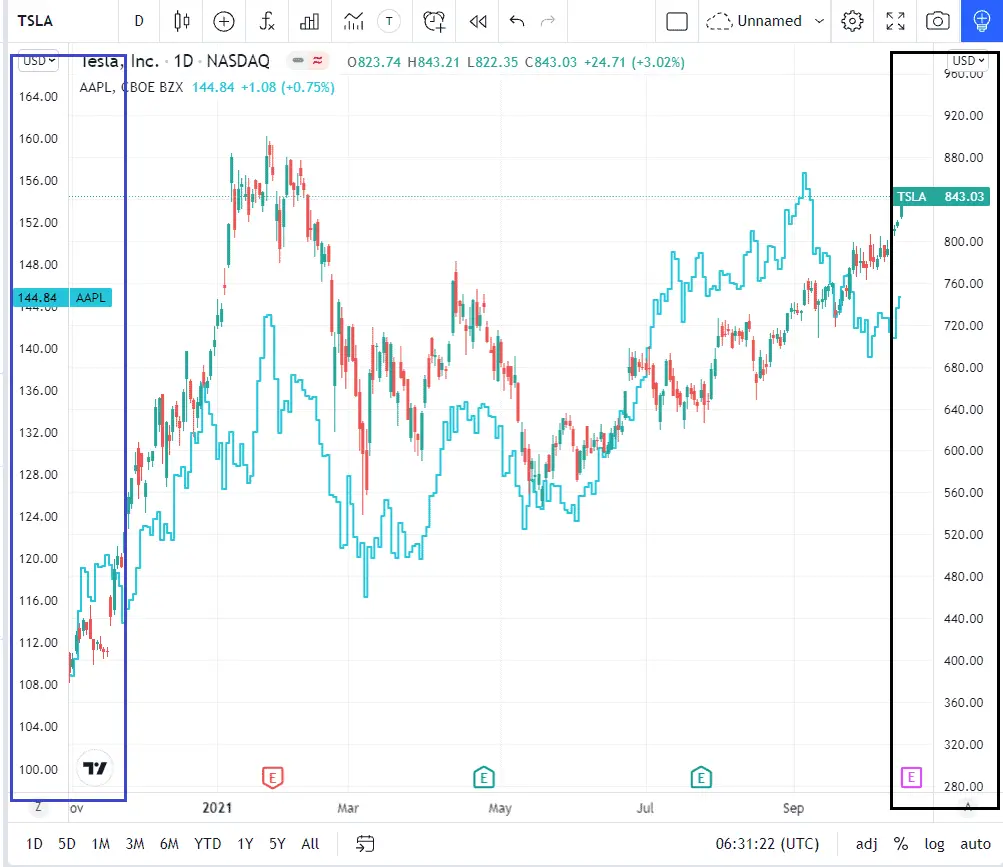Select the 1Y time range
This screenshot has height=867, width=1003.
coord(246,844)
